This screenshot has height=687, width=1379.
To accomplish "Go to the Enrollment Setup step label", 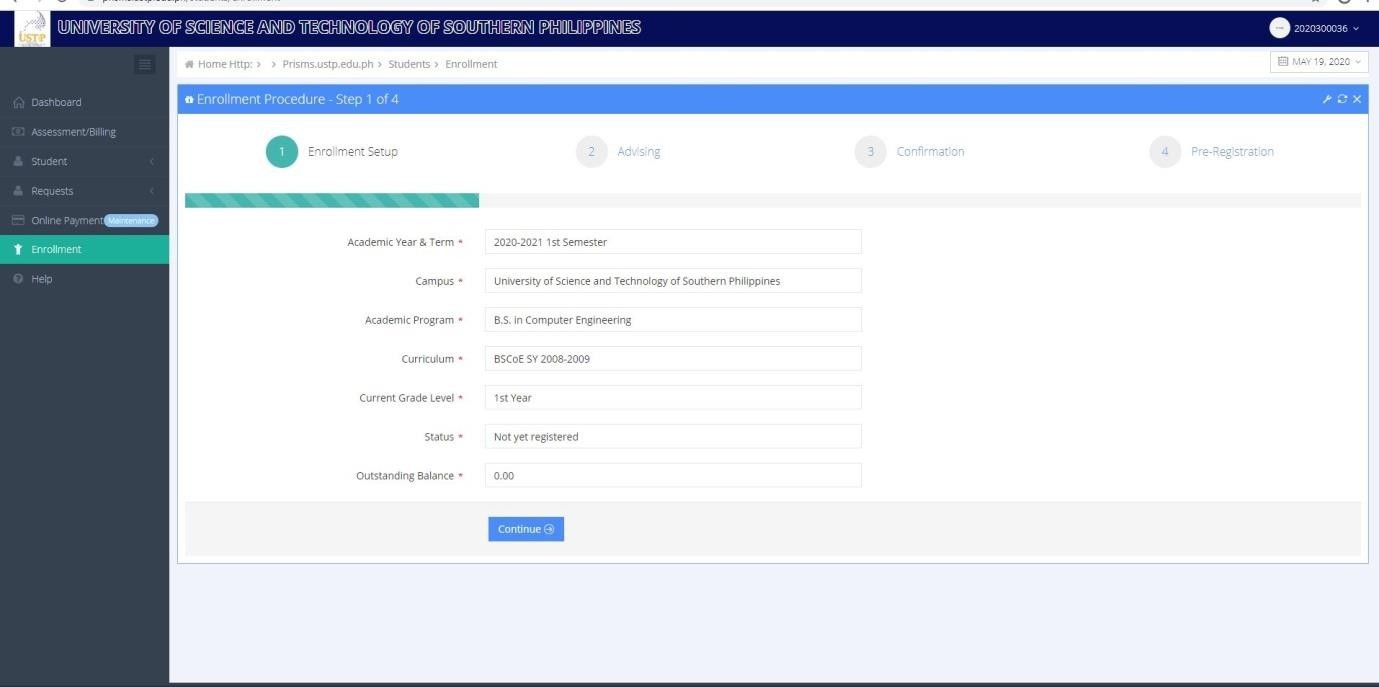I will pyautogui.click(x=352, y=152).
